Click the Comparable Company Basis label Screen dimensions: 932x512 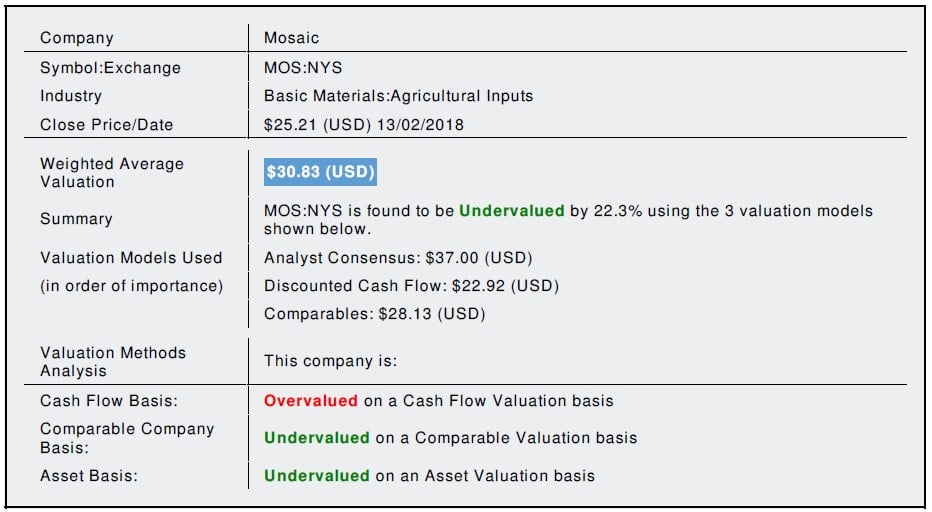(x=126, y=438)
